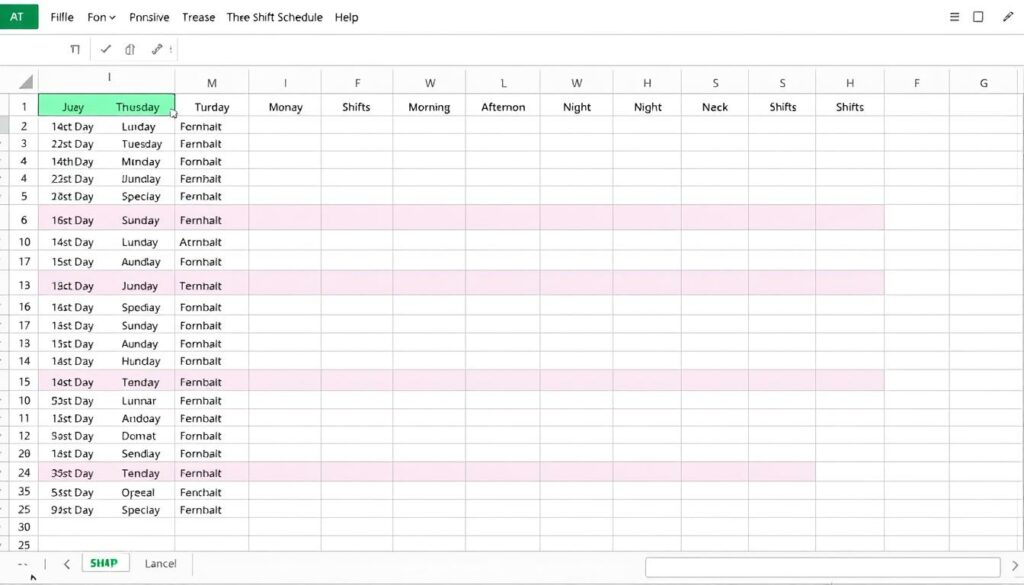
Task: Select the SHAP sheet tab
Action: 104,563
